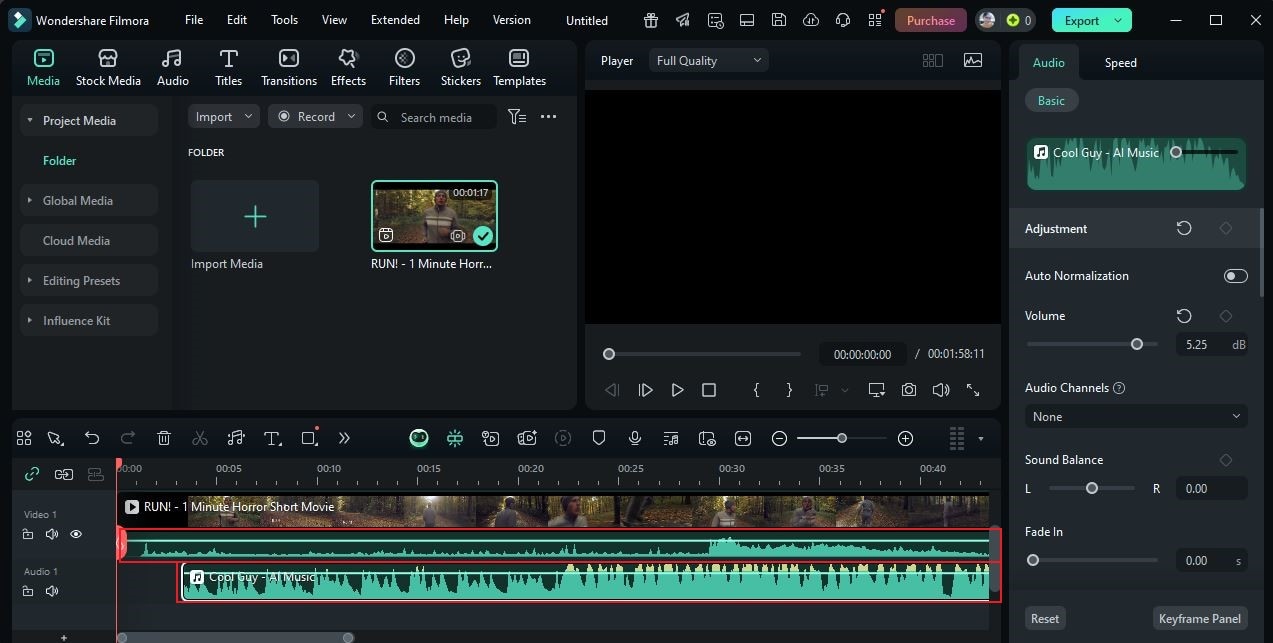Open the File menu
Screen dimensions: 1273x643
[194, 20]
